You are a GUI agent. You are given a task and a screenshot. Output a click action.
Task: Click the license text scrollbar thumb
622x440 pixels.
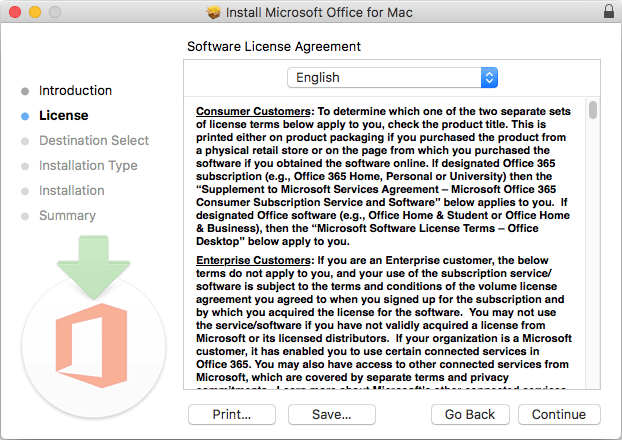593,110
